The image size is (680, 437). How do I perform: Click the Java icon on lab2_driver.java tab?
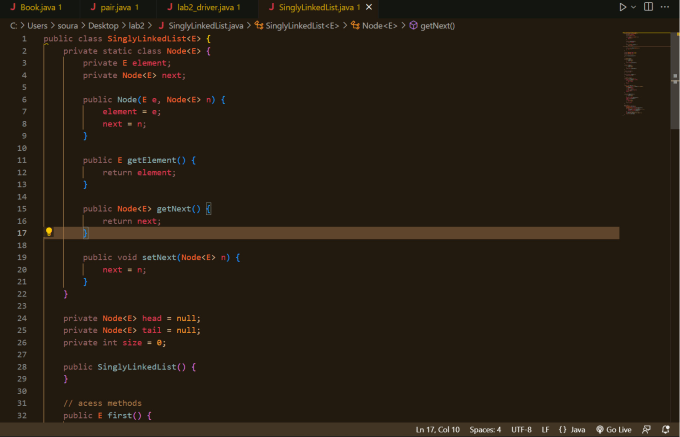(170, 7)
